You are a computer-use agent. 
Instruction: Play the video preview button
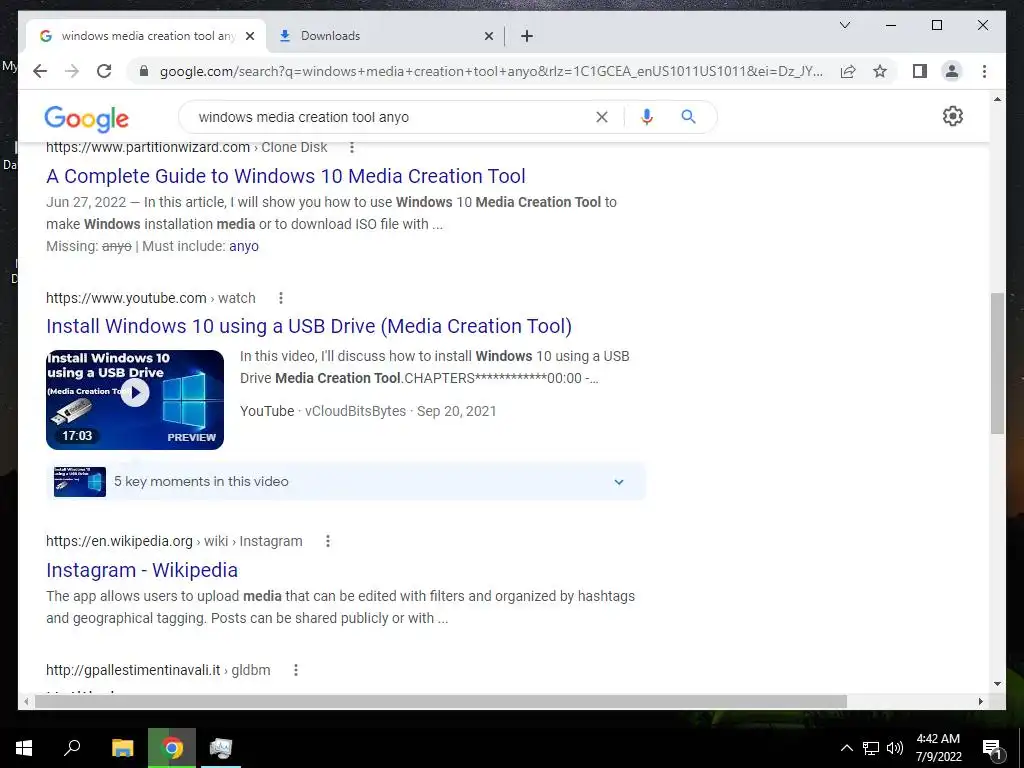(x=135, y=392)
